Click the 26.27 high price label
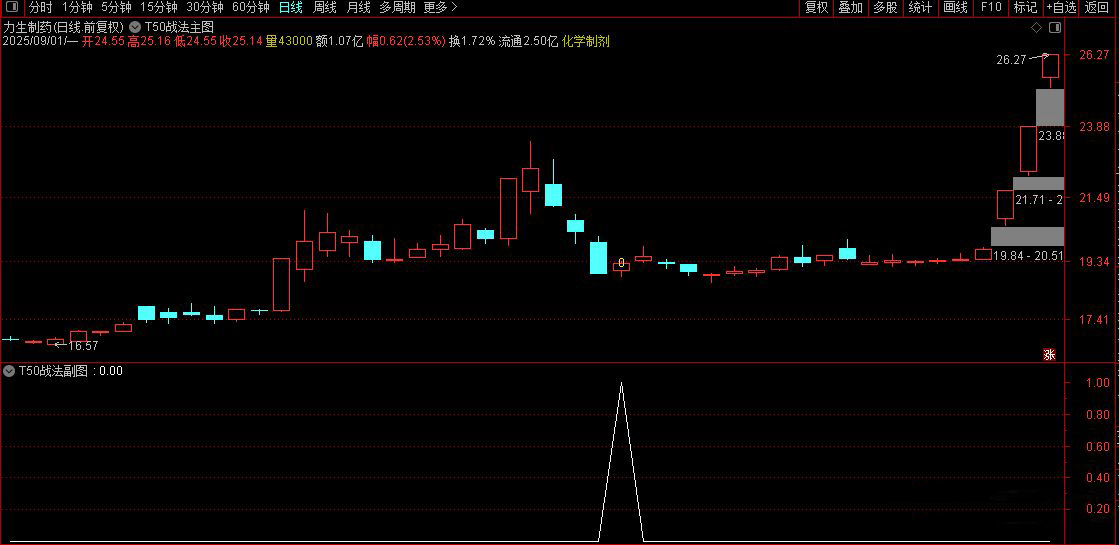This screenshot has width=1119, height=545. pos(1010,61)
